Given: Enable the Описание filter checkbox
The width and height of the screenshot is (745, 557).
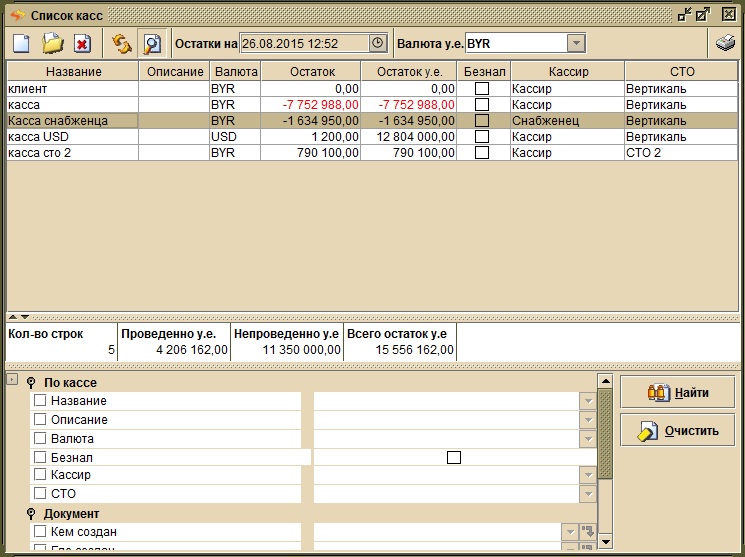Looking at the screenshot, I should [40, 419].
